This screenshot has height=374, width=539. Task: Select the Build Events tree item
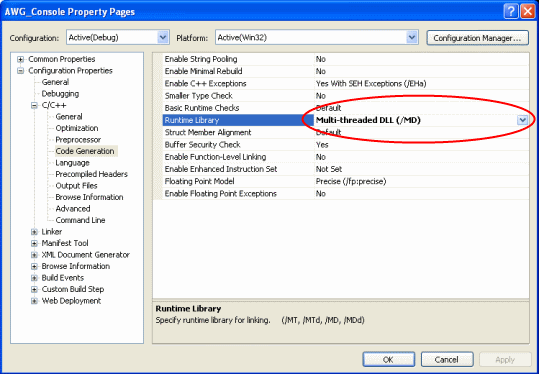(63, 278)
